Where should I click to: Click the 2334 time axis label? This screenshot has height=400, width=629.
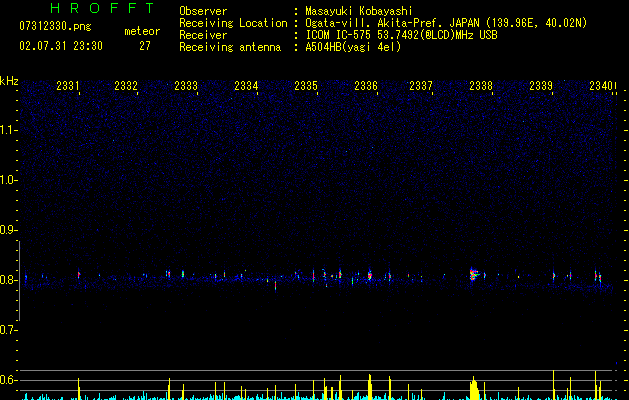click(x=246, y=86)
